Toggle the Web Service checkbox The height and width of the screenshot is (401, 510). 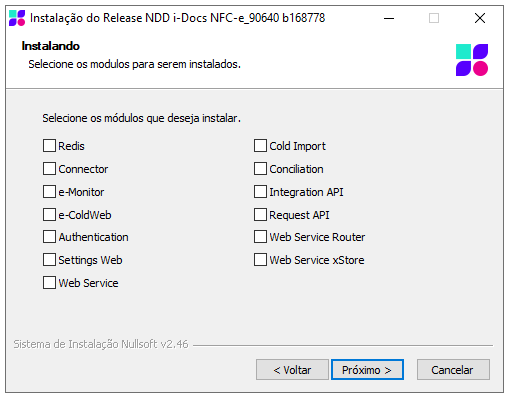(x=49, y=283)
